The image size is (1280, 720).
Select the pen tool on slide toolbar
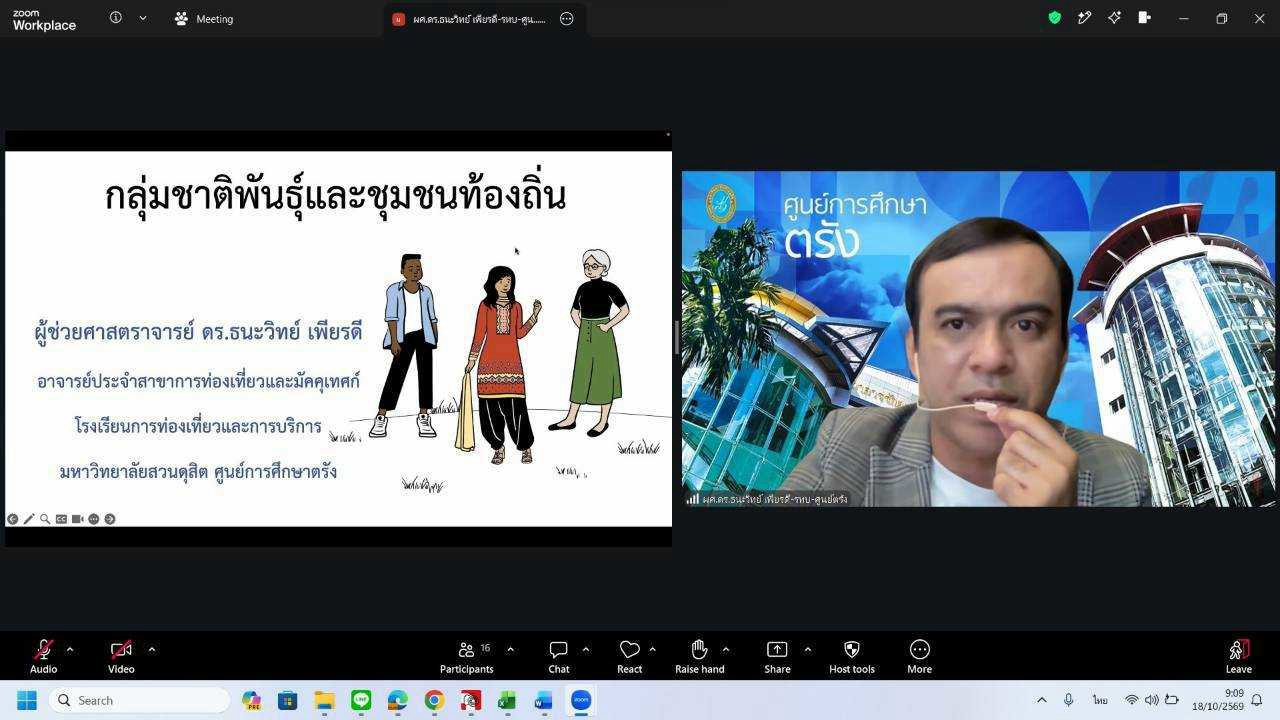[29, 519]
